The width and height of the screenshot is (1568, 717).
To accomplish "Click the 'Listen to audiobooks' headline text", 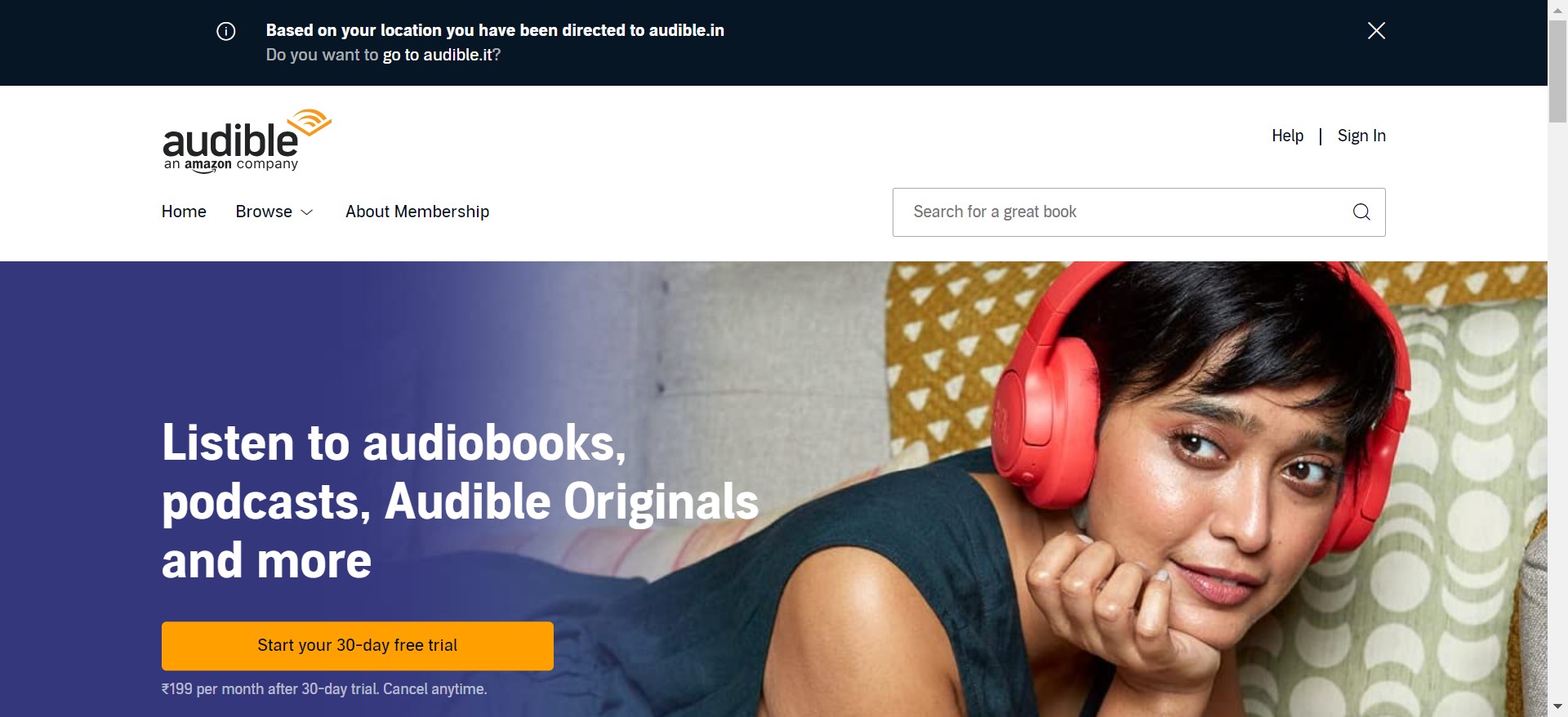I will (460, 501).
